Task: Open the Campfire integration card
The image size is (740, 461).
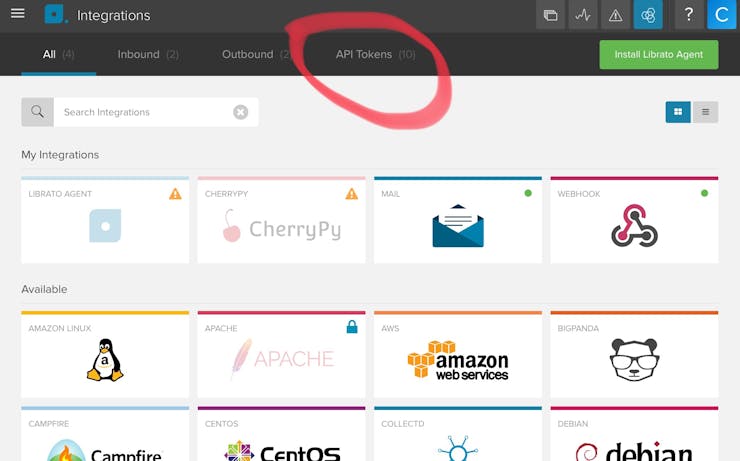Action: [105, 434]
